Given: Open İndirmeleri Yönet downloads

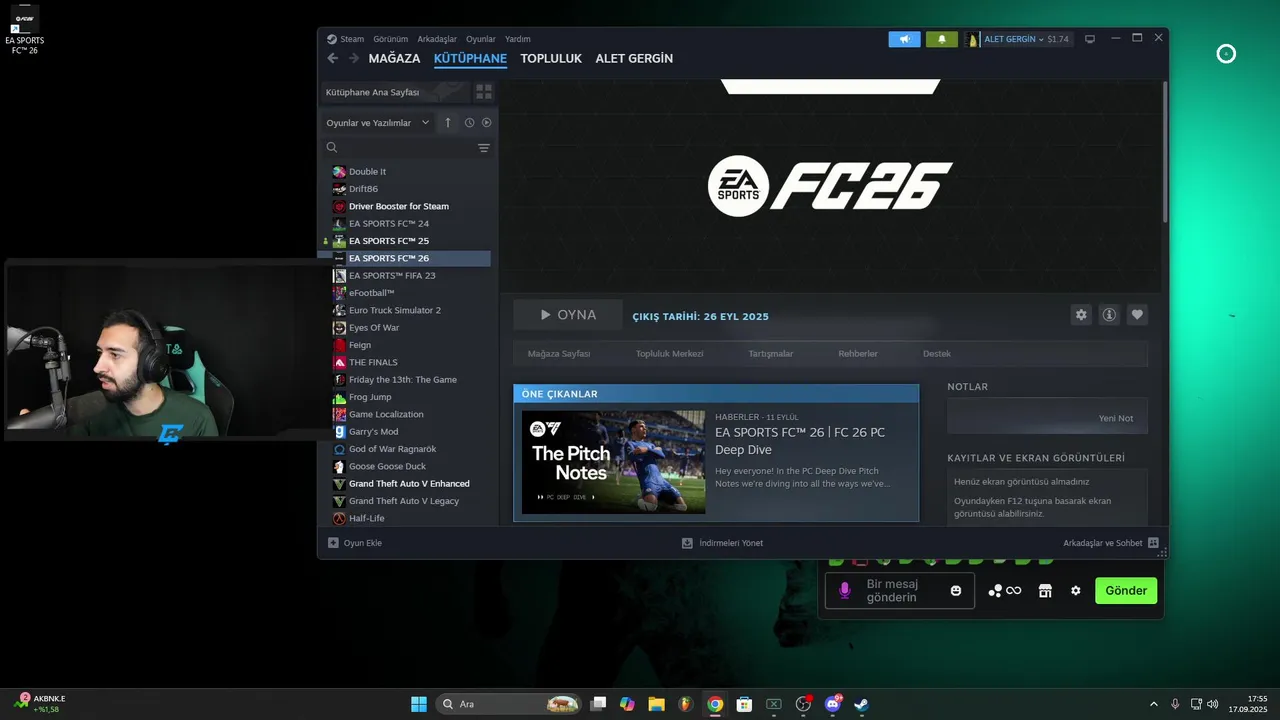Looking at the screenshot, I should click(x=722, y=543).
